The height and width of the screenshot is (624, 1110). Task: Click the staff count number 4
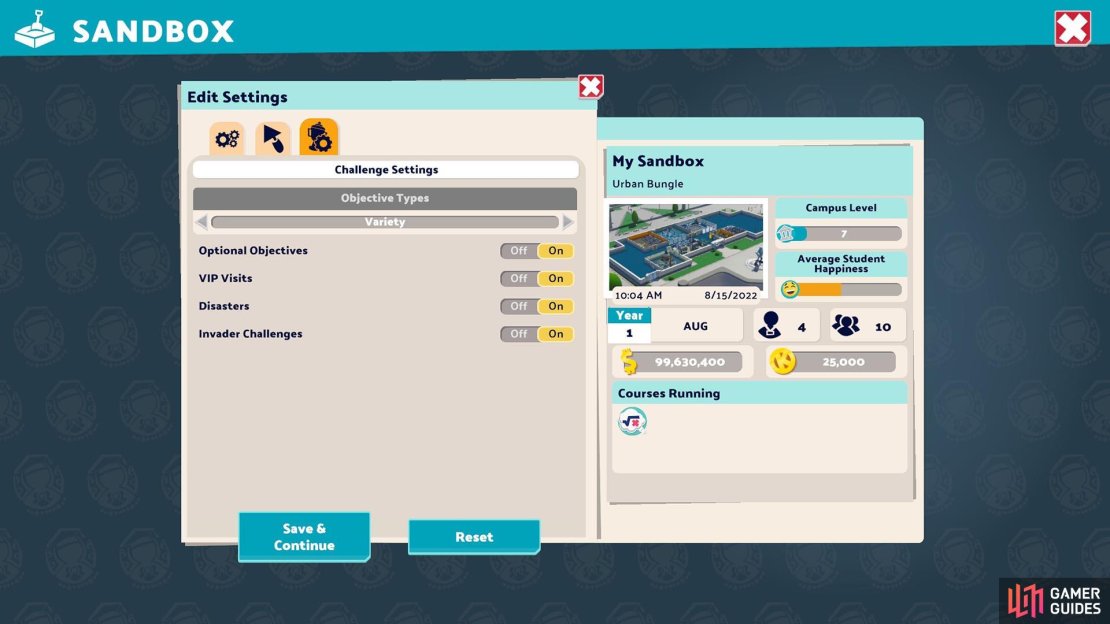pos(801,327)
